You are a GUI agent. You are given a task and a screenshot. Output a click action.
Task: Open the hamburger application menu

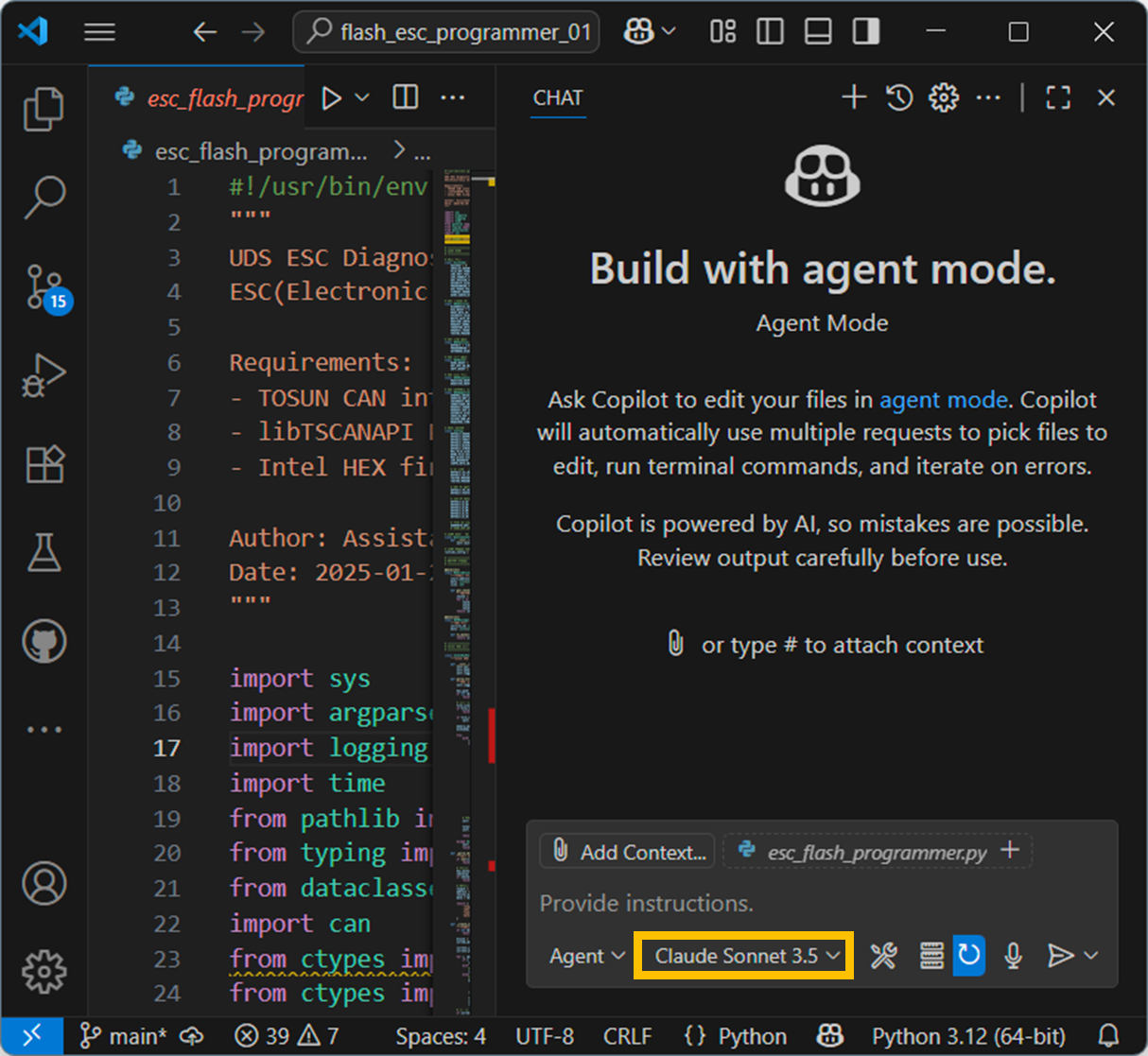(x=99, y=32)
